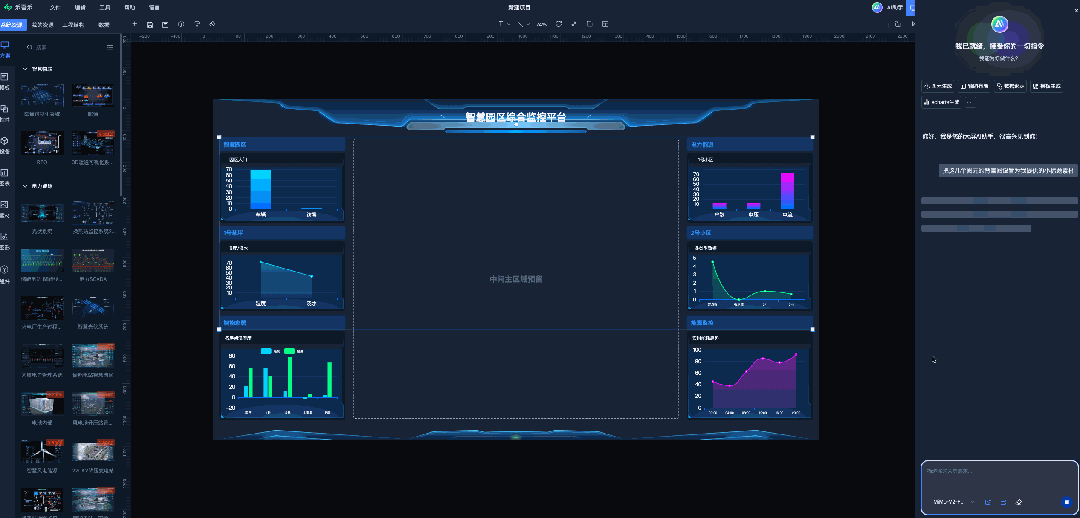1080x518 pixels.
Task: Open the chart icon in left sidebar
Action: [5, 173]
